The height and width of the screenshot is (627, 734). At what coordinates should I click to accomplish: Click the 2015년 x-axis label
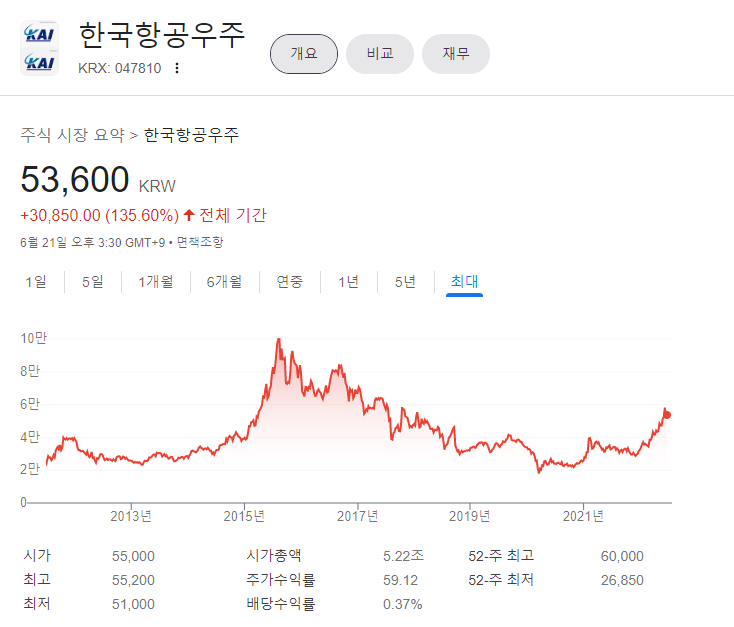point(244,516)
